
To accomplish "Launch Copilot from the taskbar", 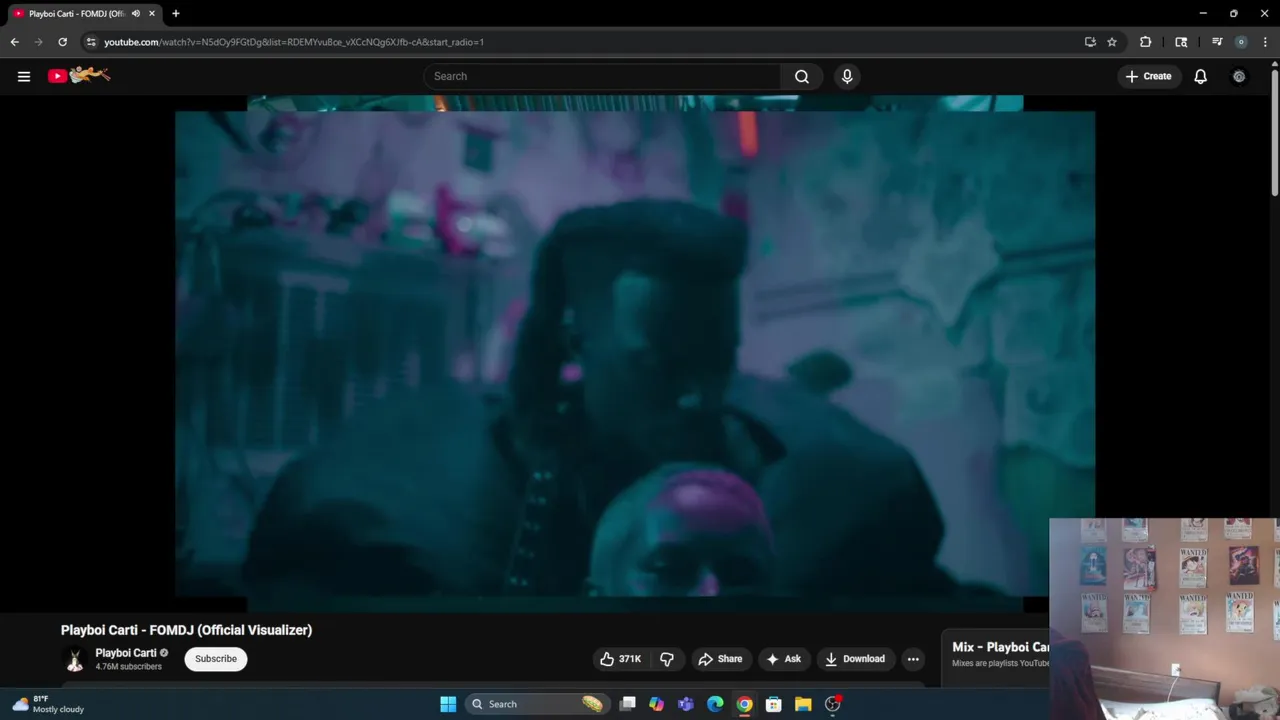I will 656,704.
